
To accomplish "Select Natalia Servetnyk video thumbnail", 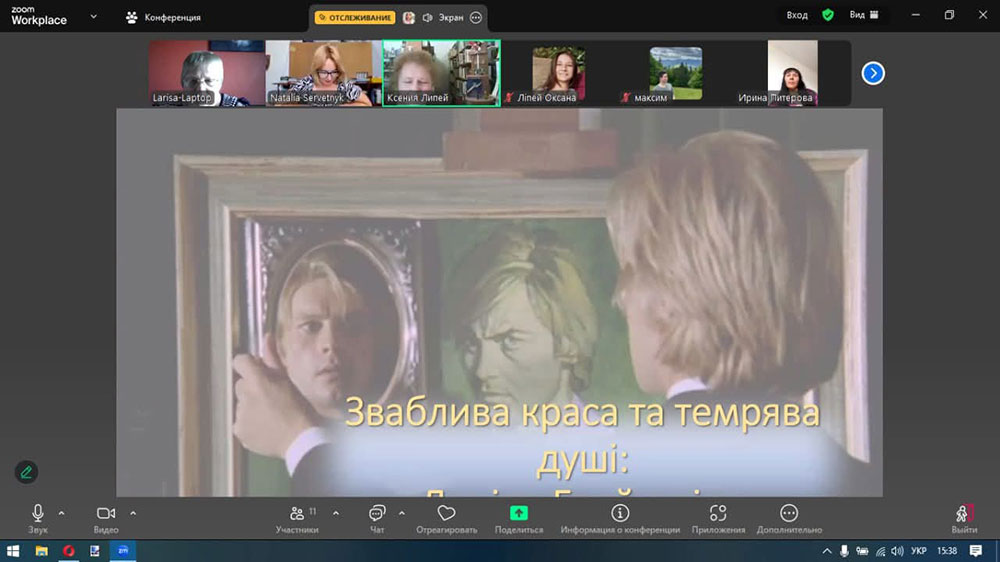I will 323,73.
